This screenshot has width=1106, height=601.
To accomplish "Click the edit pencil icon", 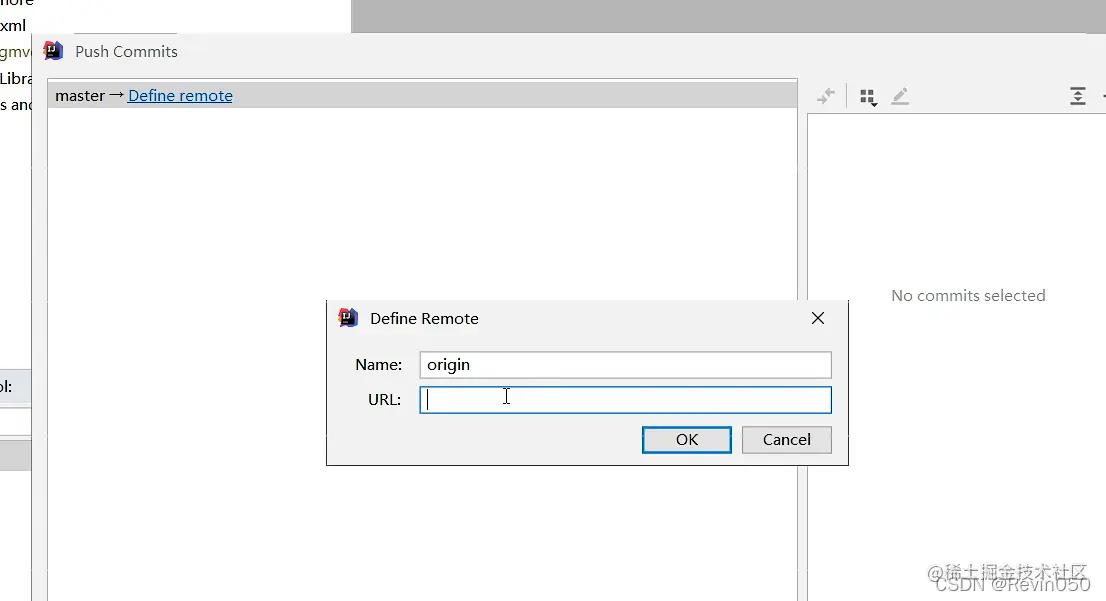I will point(900,96).
